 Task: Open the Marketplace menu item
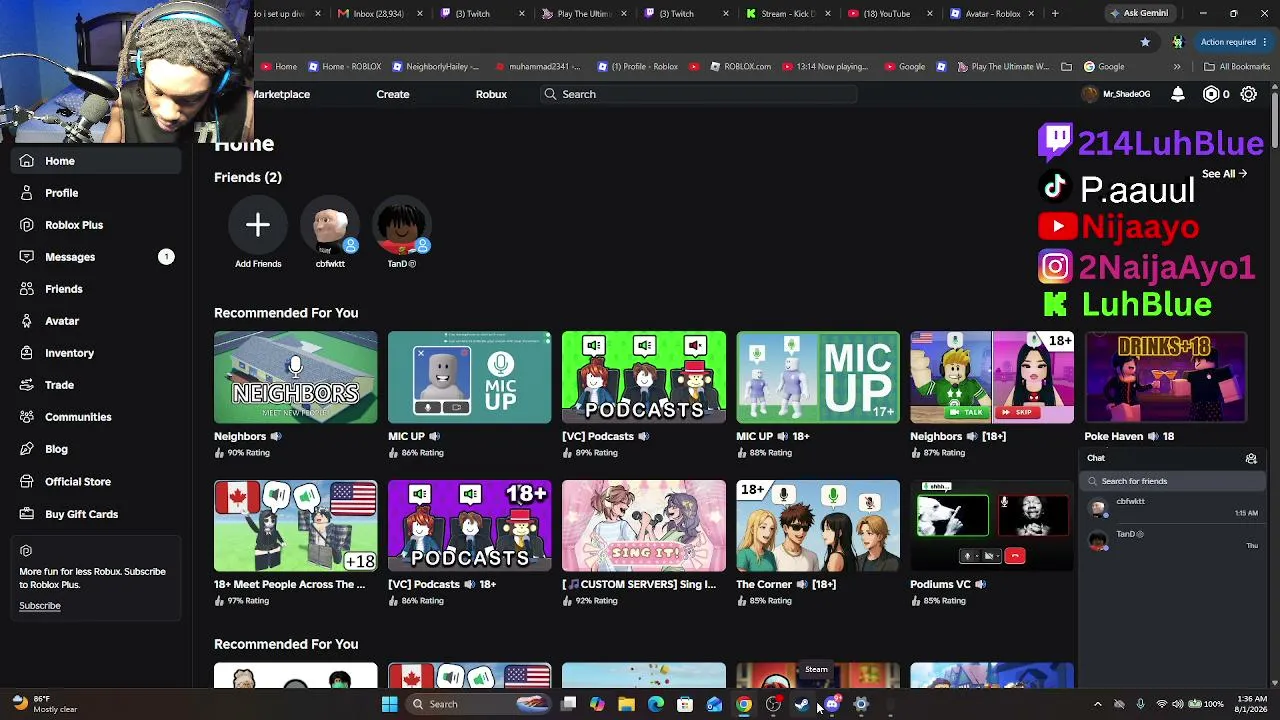click(282, 94)
